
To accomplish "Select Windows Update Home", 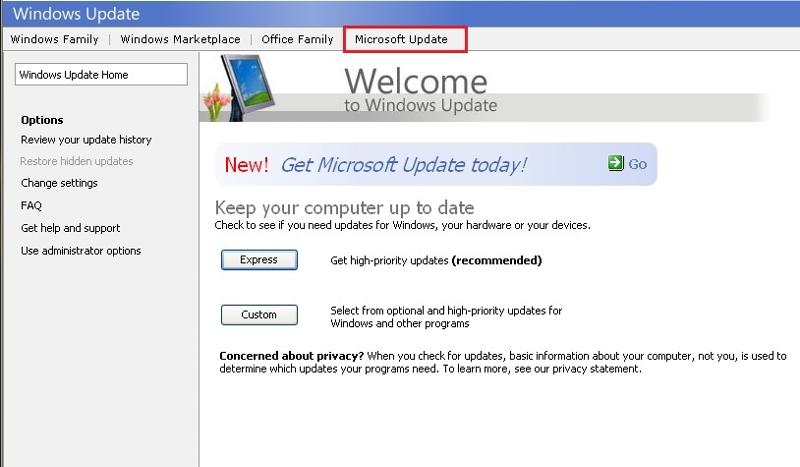I will click(101, 75).
